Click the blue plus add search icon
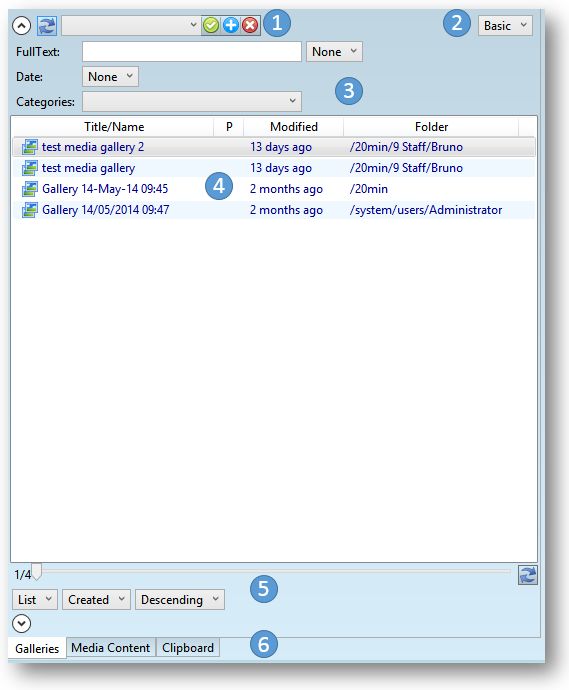The image size is (569, 690). tap(231, 26)
